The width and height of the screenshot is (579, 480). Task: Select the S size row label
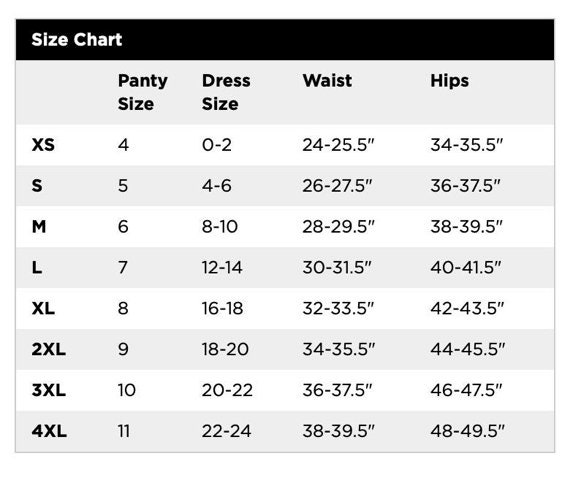point(37,185)
